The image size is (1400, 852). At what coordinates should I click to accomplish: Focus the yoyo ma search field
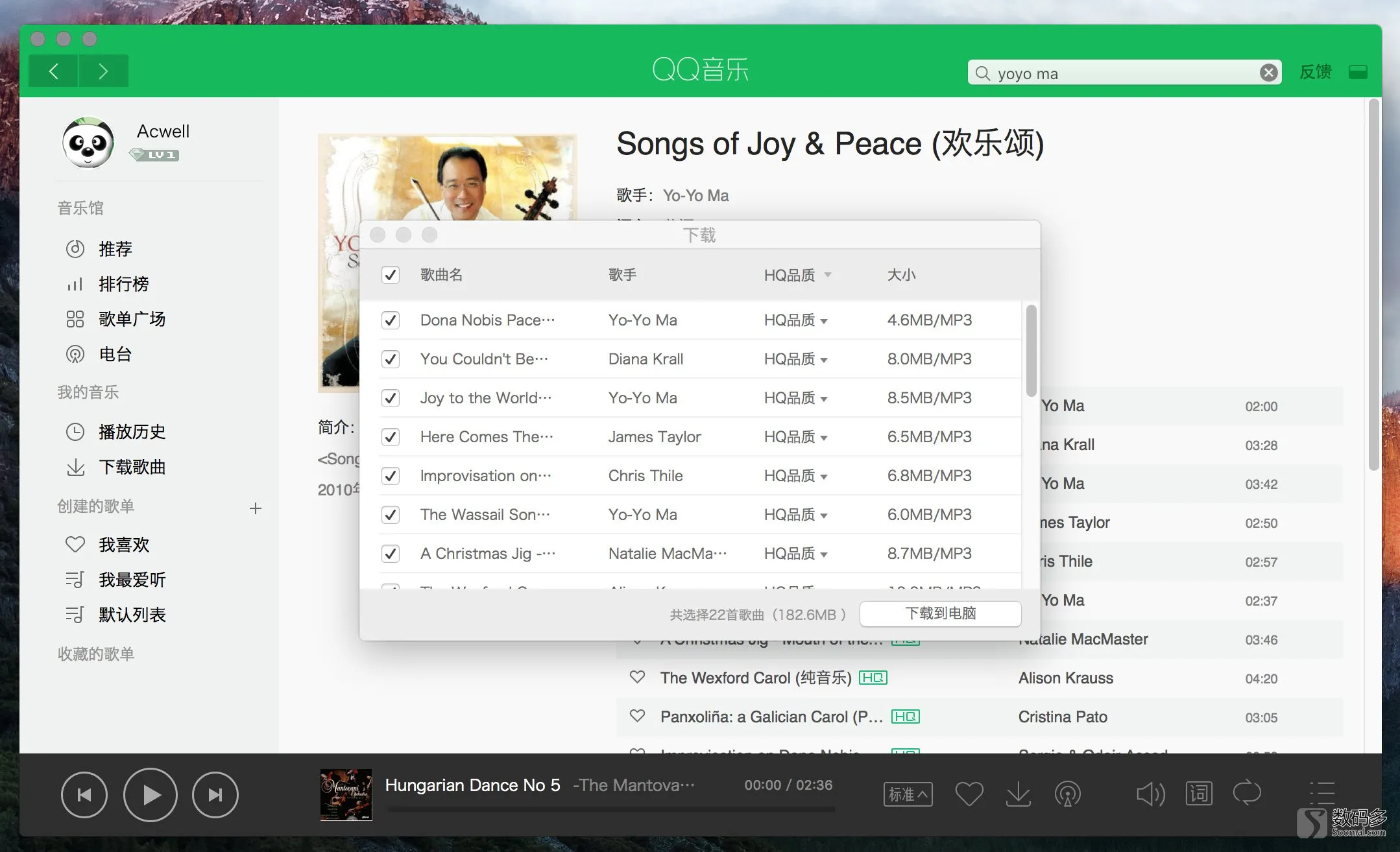(x=1124, y=73)
